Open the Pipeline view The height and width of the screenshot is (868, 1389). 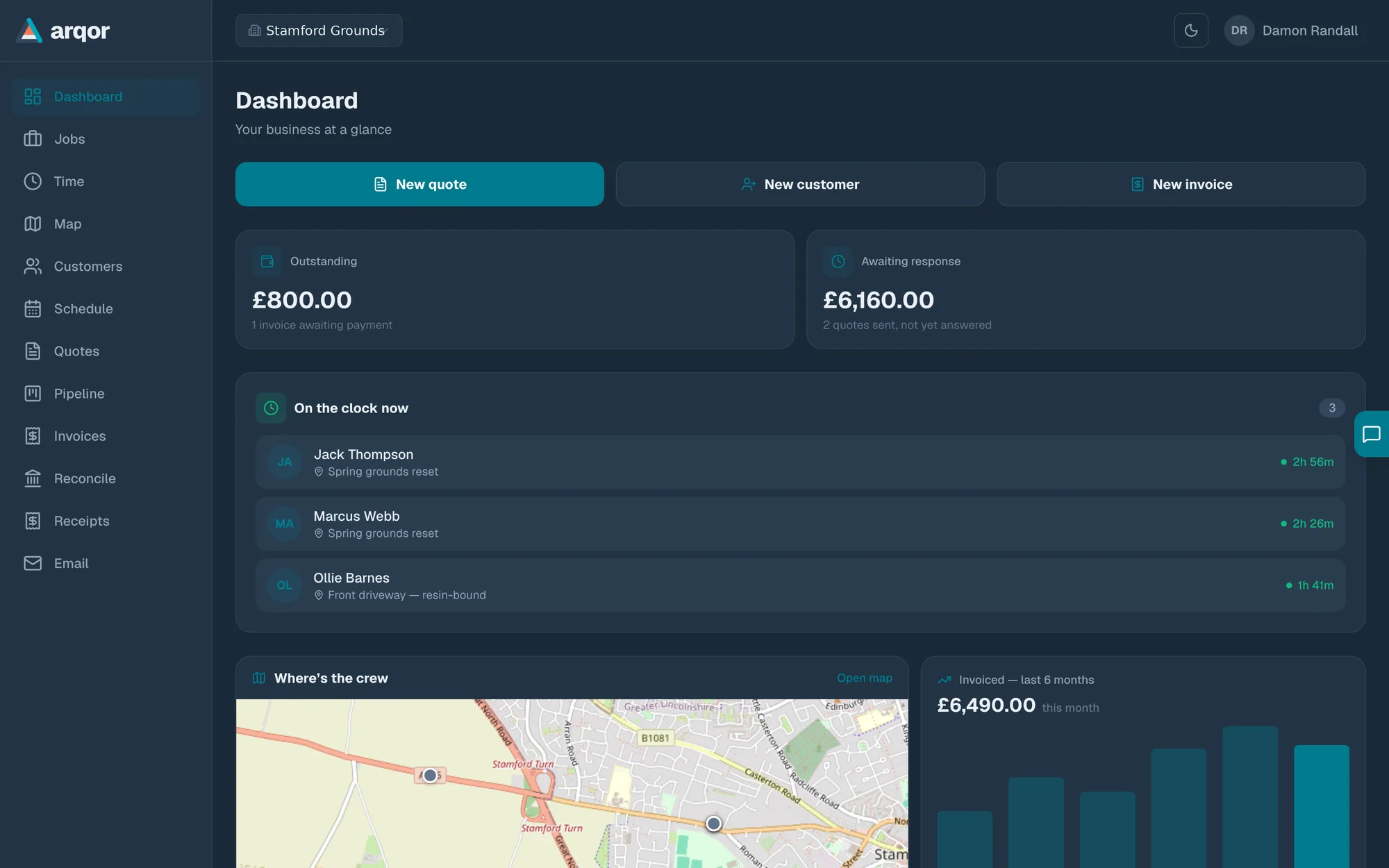coord(106,393)
